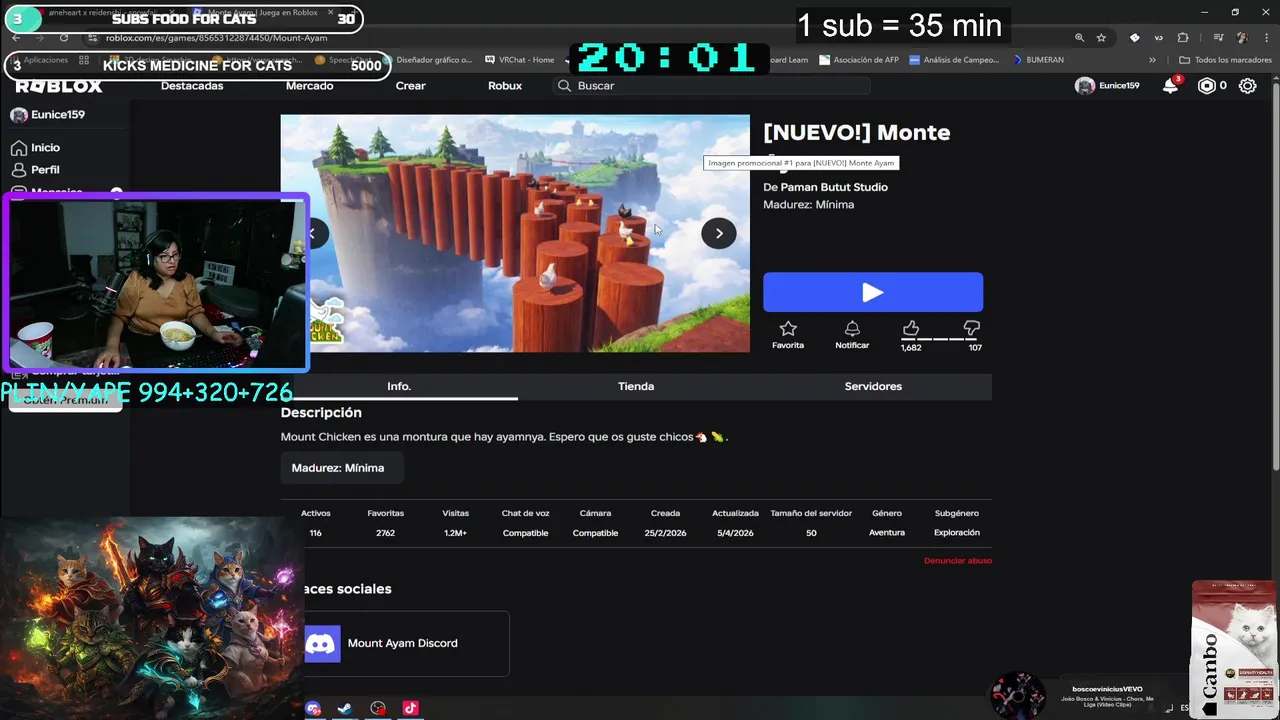
Task: Click the thumbs down dislike icon
Action: (x=972, y=328)
